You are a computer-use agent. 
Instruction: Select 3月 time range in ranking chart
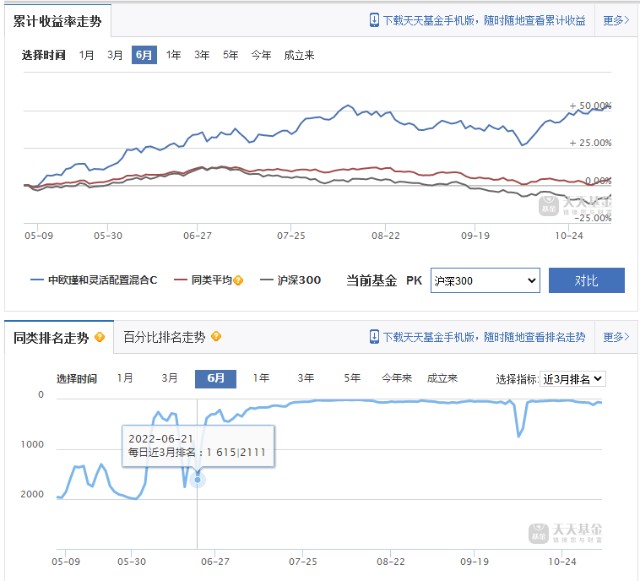170,378
